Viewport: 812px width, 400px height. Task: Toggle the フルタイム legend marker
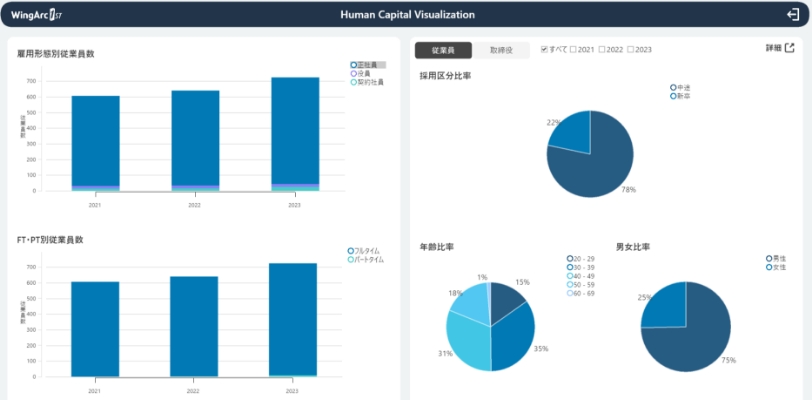[x=351, y=251]
